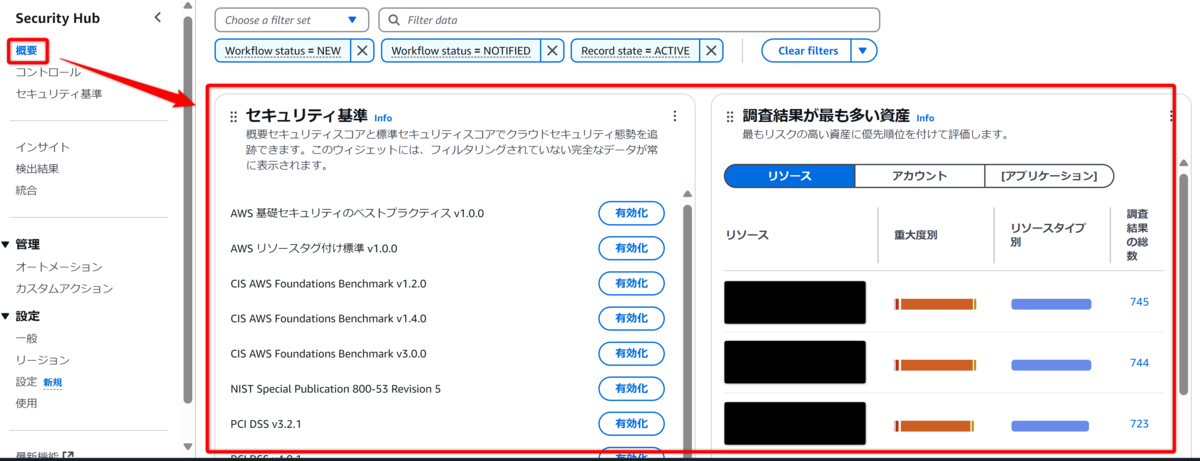Switch to the [アプリケーション] tab
The width and height of the screenshot is (1200, 461).
point(1049,176)
